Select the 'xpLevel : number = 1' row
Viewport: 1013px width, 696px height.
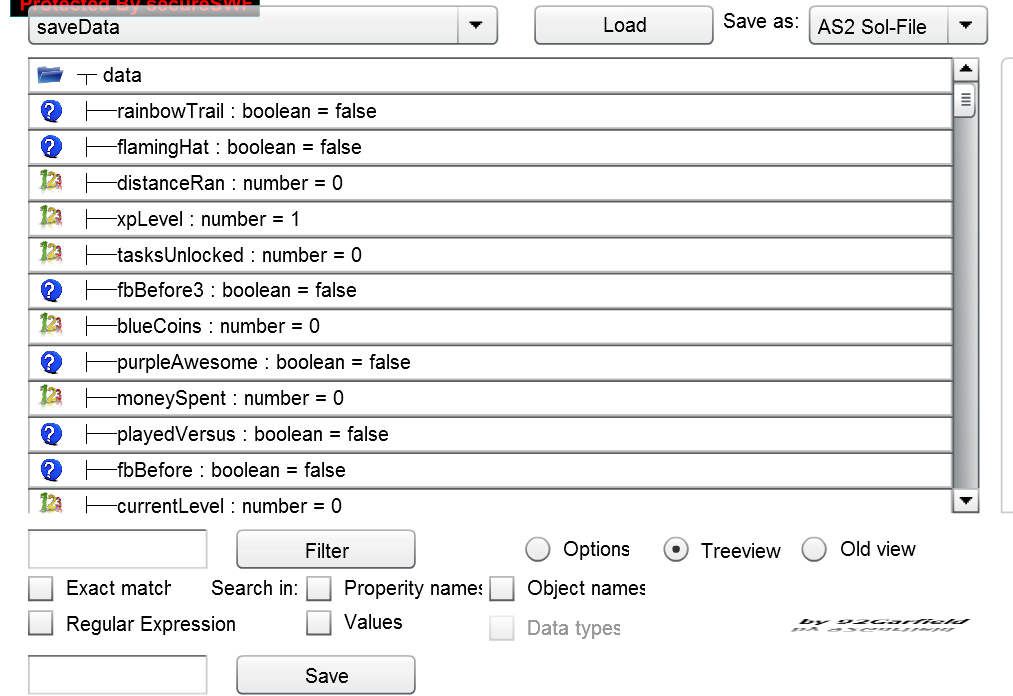coord(490,219)
